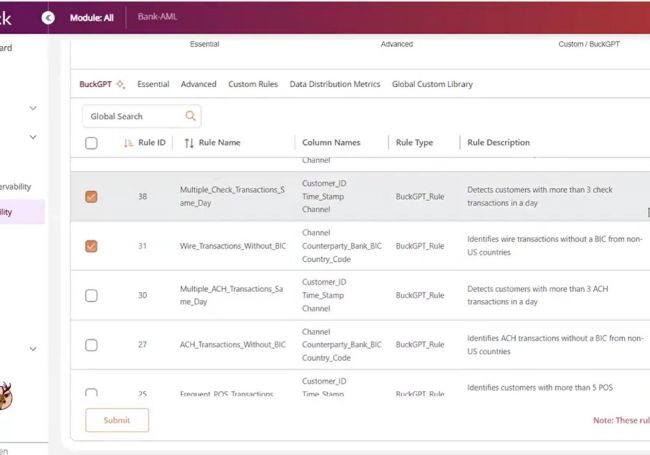The image size is (650, 455).
Task: Click rule name Wire_Transactions_Without_BIC
Action: (x=233, y=246)
